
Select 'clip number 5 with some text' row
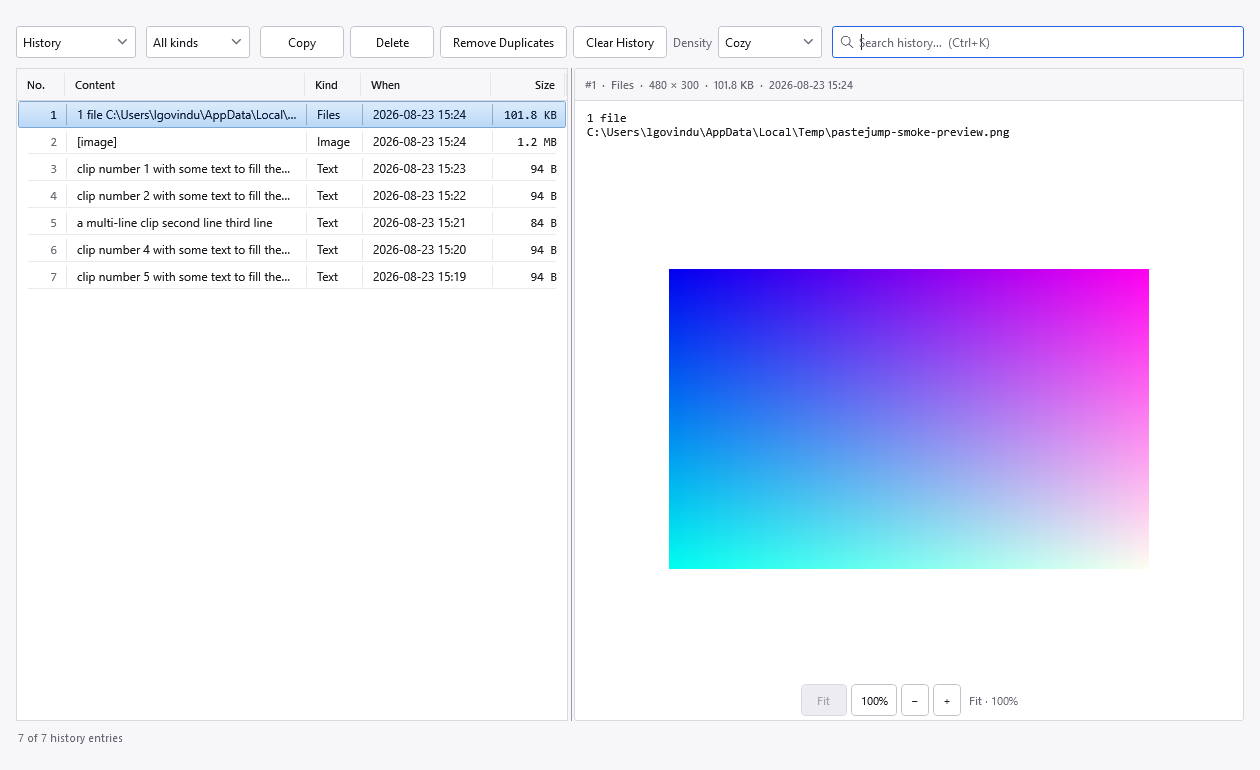pos(292,277)
